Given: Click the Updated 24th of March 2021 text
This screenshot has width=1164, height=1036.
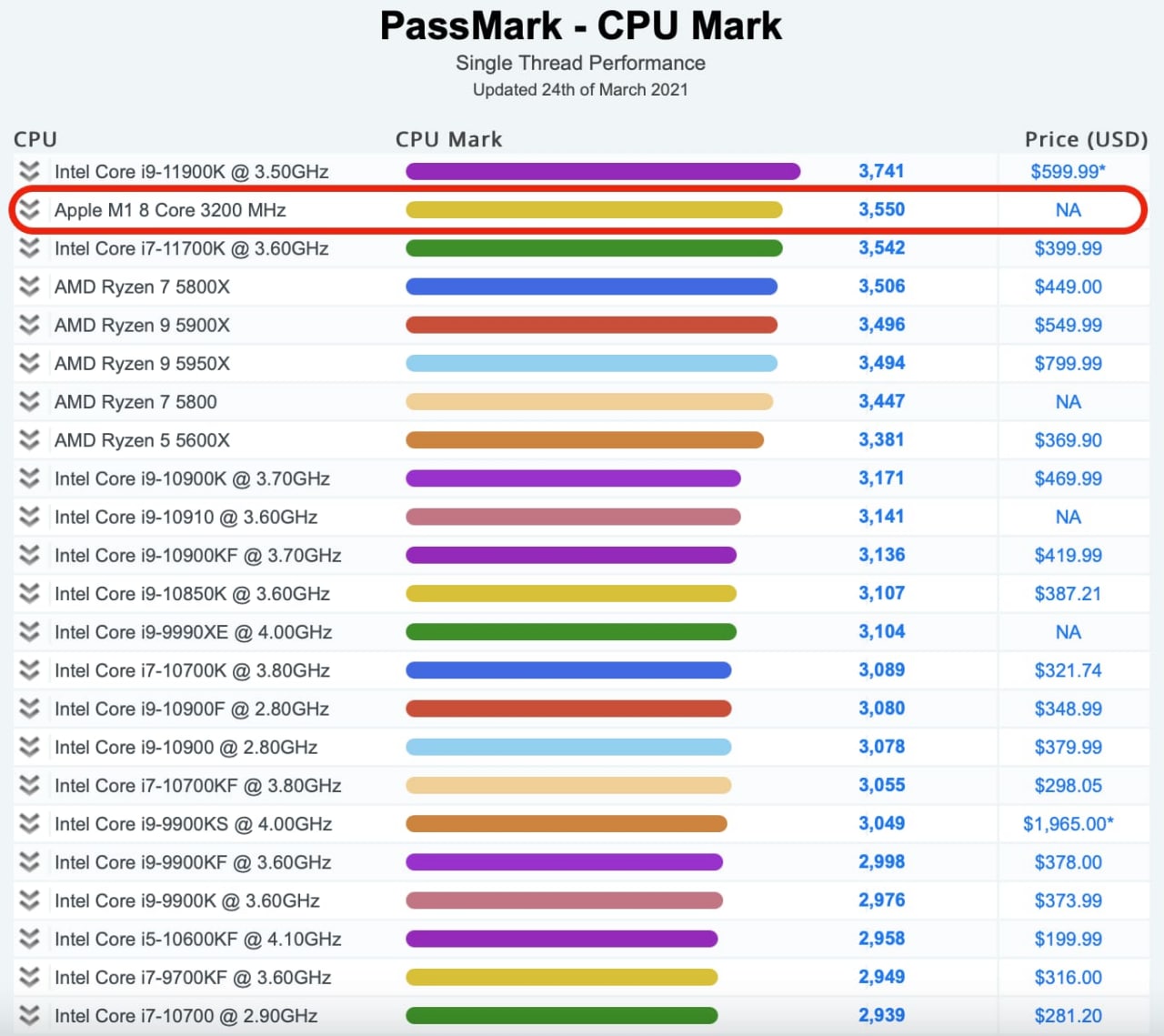Looking at the screenshot, I should pyautogui.click(x=580, y=90).
